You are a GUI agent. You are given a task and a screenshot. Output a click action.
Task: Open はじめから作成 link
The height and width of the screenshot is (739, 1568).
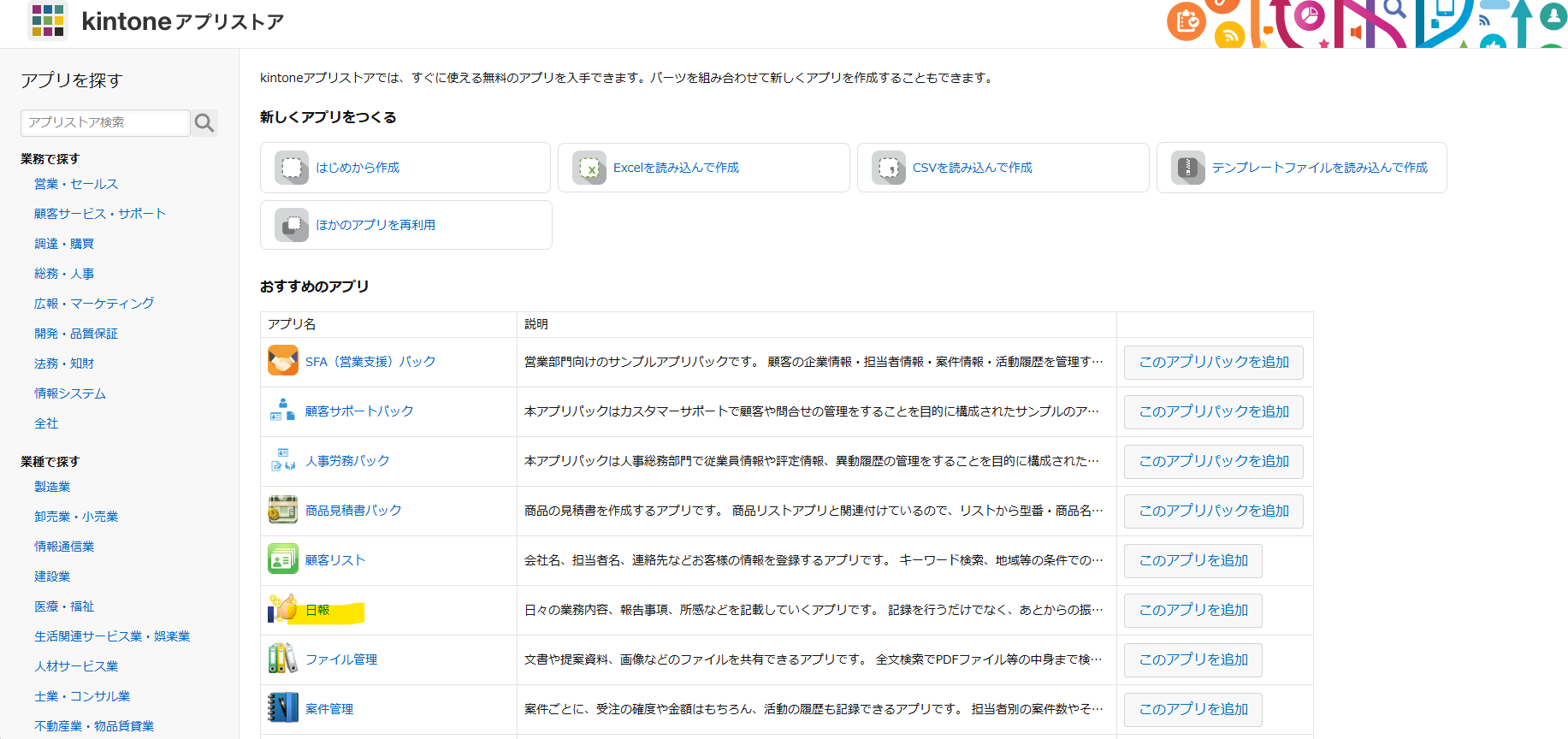point(358,168)
